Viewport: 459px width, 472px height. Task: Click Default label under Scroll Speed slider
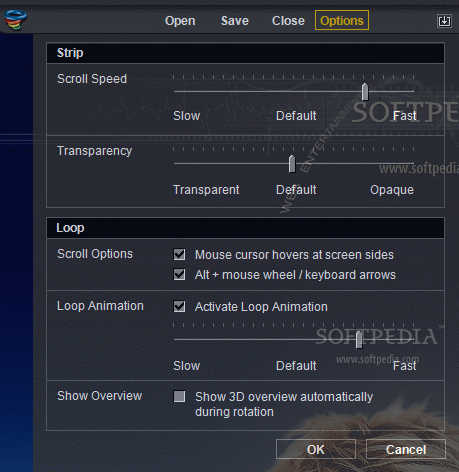click(x=296, y=116)
